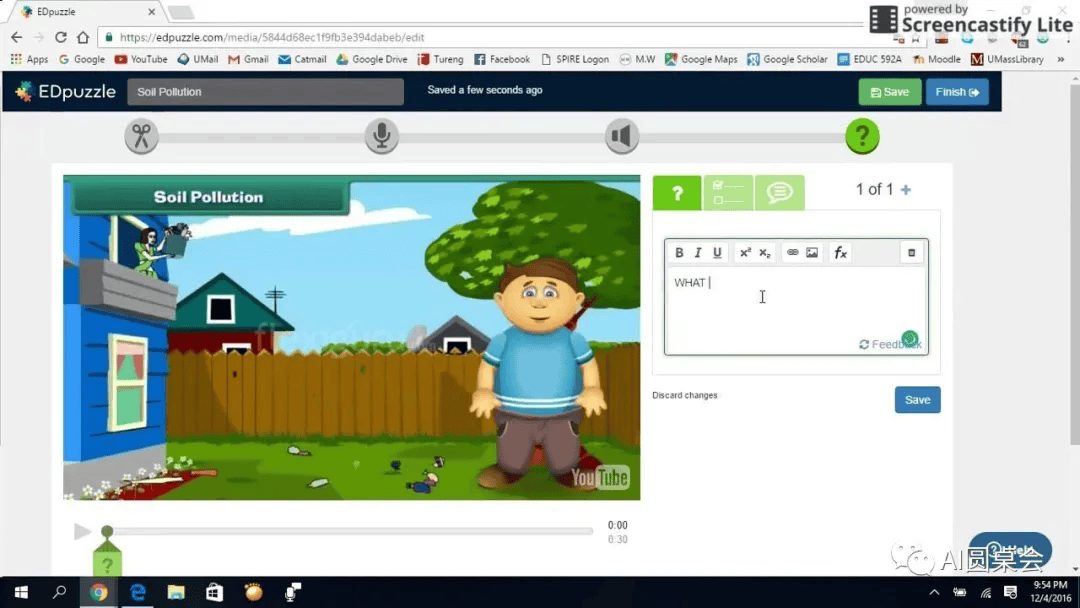Image resolution: width=1080 pixels, height=608 pixels.
Task: Toggle underline text formatting
Action: tap(717, 253)
